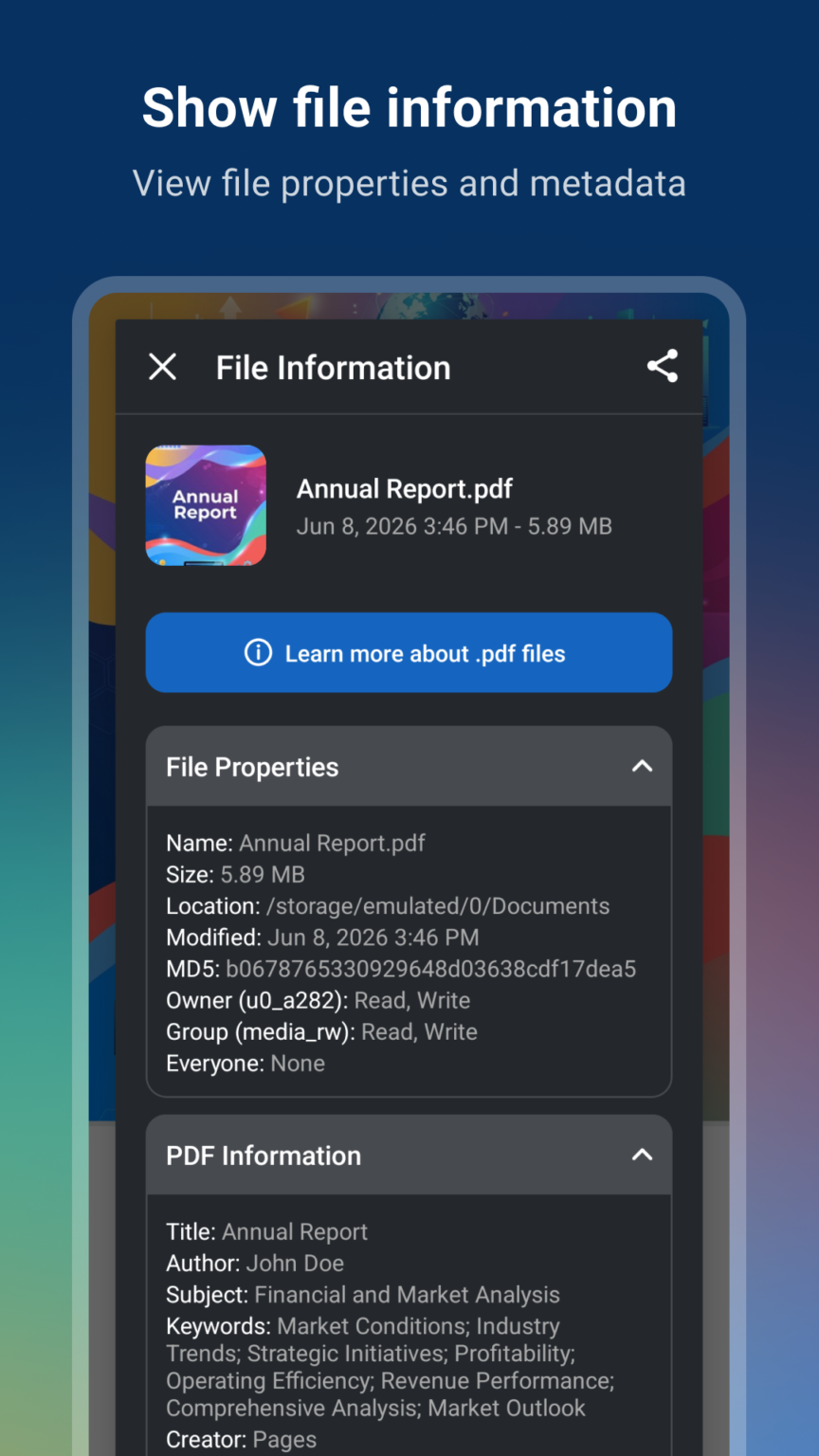Tap the share icon in the header
Image resolution: width=819 pixels, height=1456 pixels.
pos(663,366)
